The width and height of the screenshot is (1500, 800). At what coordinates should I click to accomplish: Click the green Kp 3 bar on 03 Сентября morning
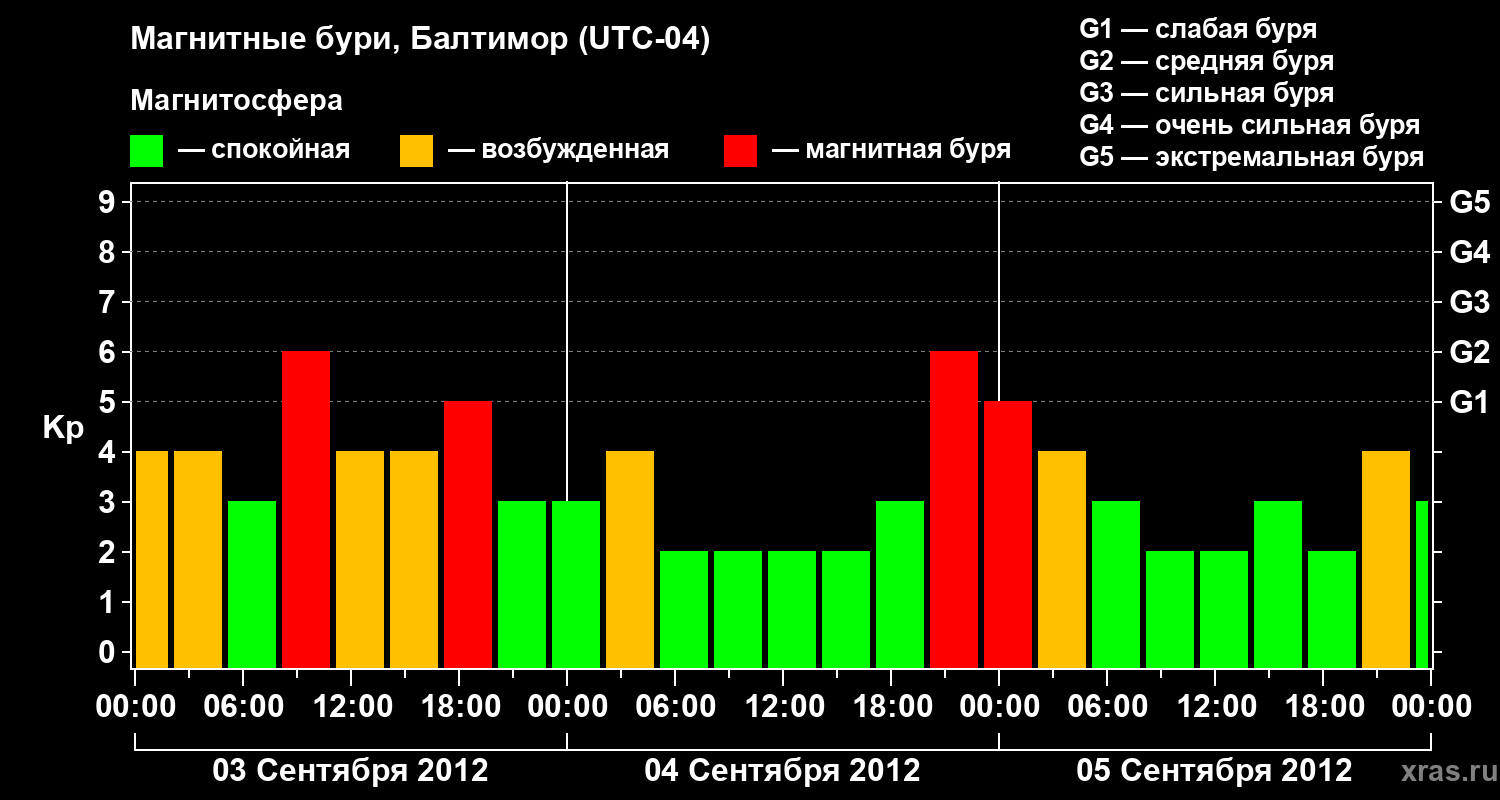click(252, 584)
